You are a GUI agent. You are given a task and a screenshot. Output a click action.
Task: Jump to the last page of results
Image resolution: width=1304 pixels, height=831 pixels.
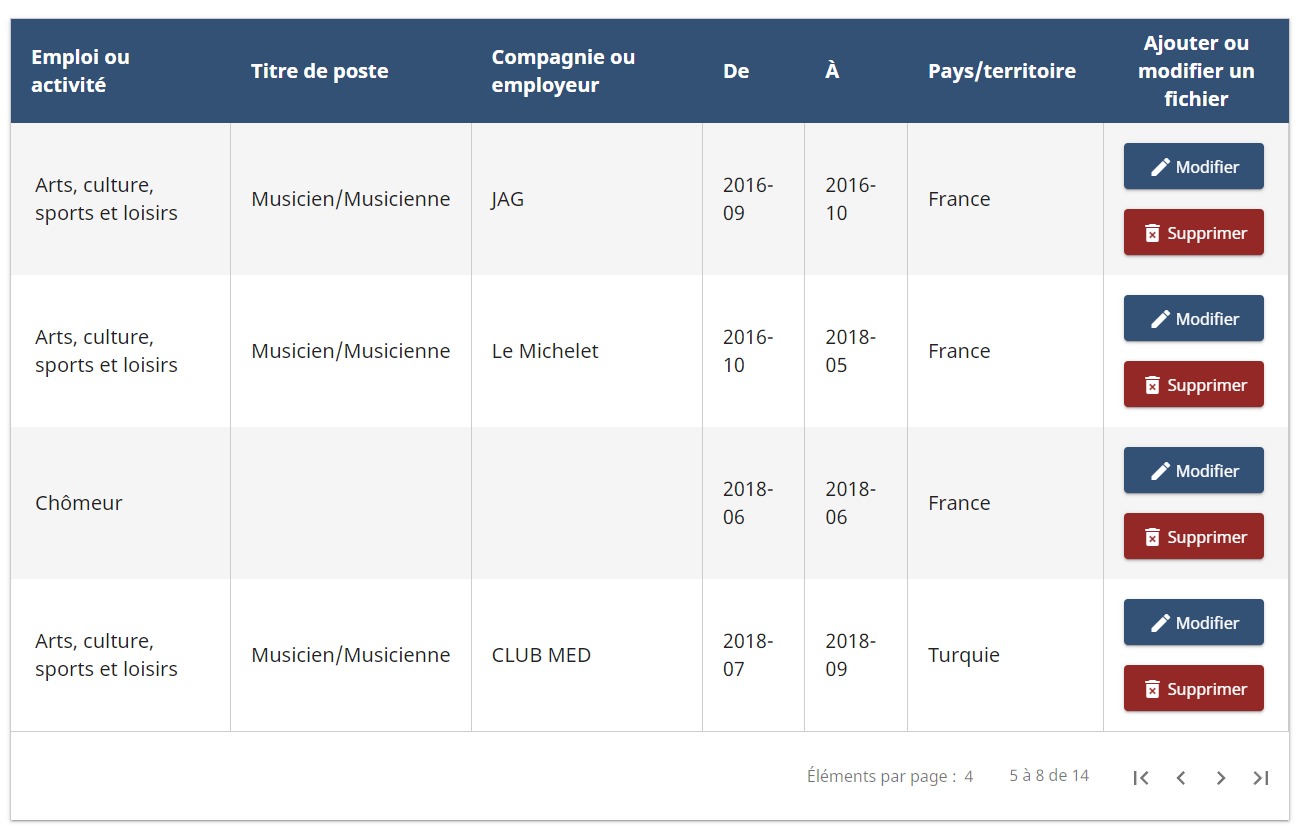point(1261,778)
